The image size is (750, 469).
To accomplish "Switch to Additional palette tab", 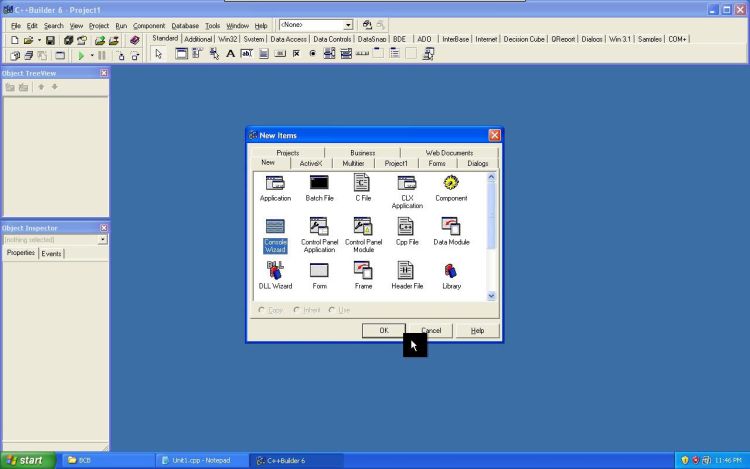I will tap(198, 39).
